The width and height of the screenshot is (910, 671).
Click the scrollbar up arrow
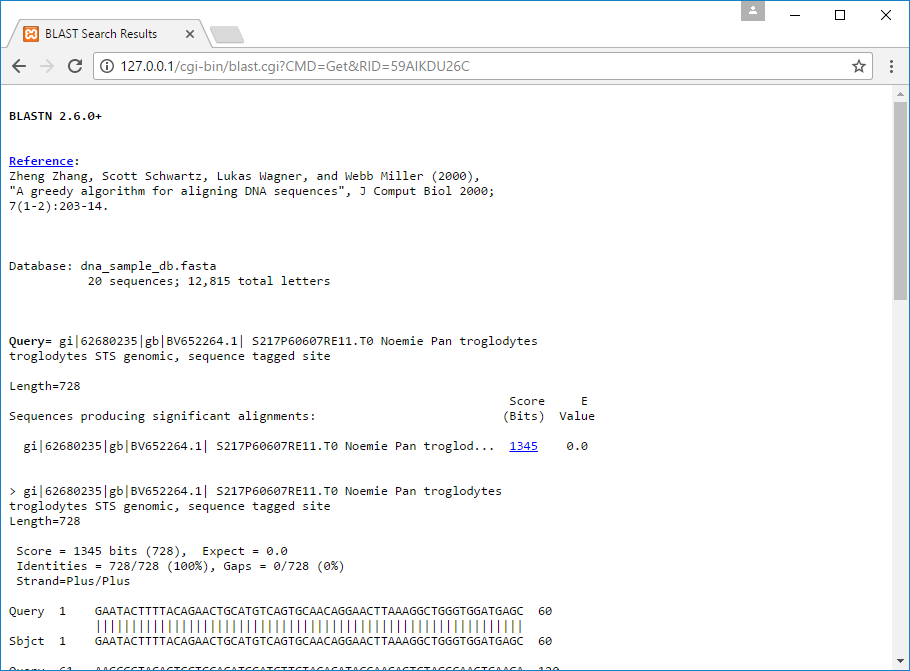pos(900,93)
